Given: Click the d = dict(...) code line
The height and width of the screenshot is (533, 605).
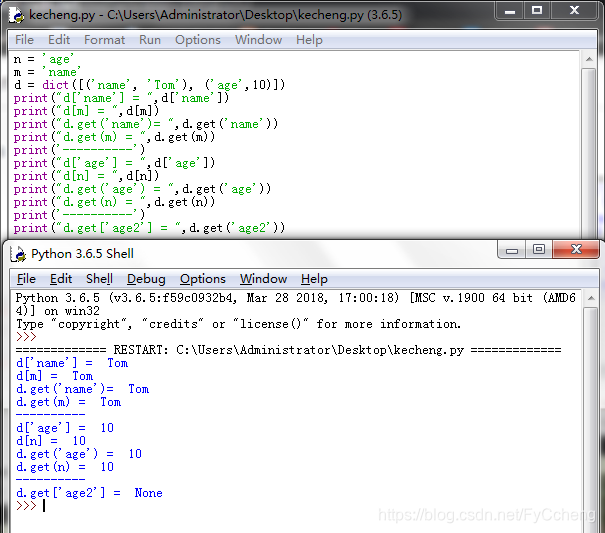Looking at the screenshot, I should [x=149, y=85].
